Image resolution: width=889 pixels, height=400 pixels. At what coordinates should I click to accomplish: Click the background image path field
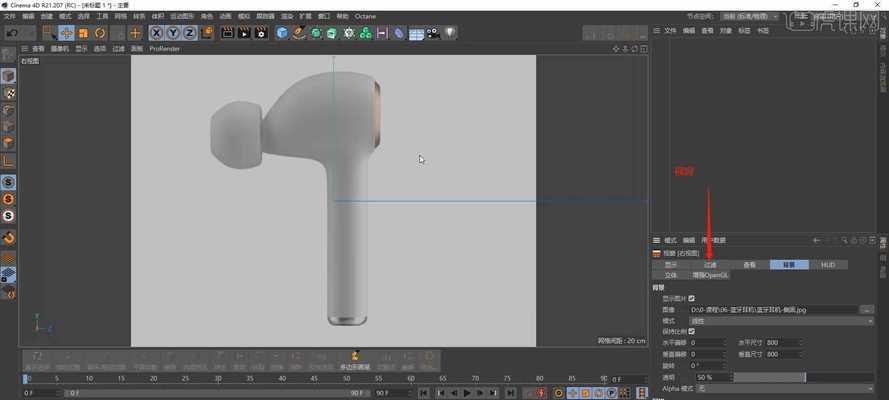[773, 309]
